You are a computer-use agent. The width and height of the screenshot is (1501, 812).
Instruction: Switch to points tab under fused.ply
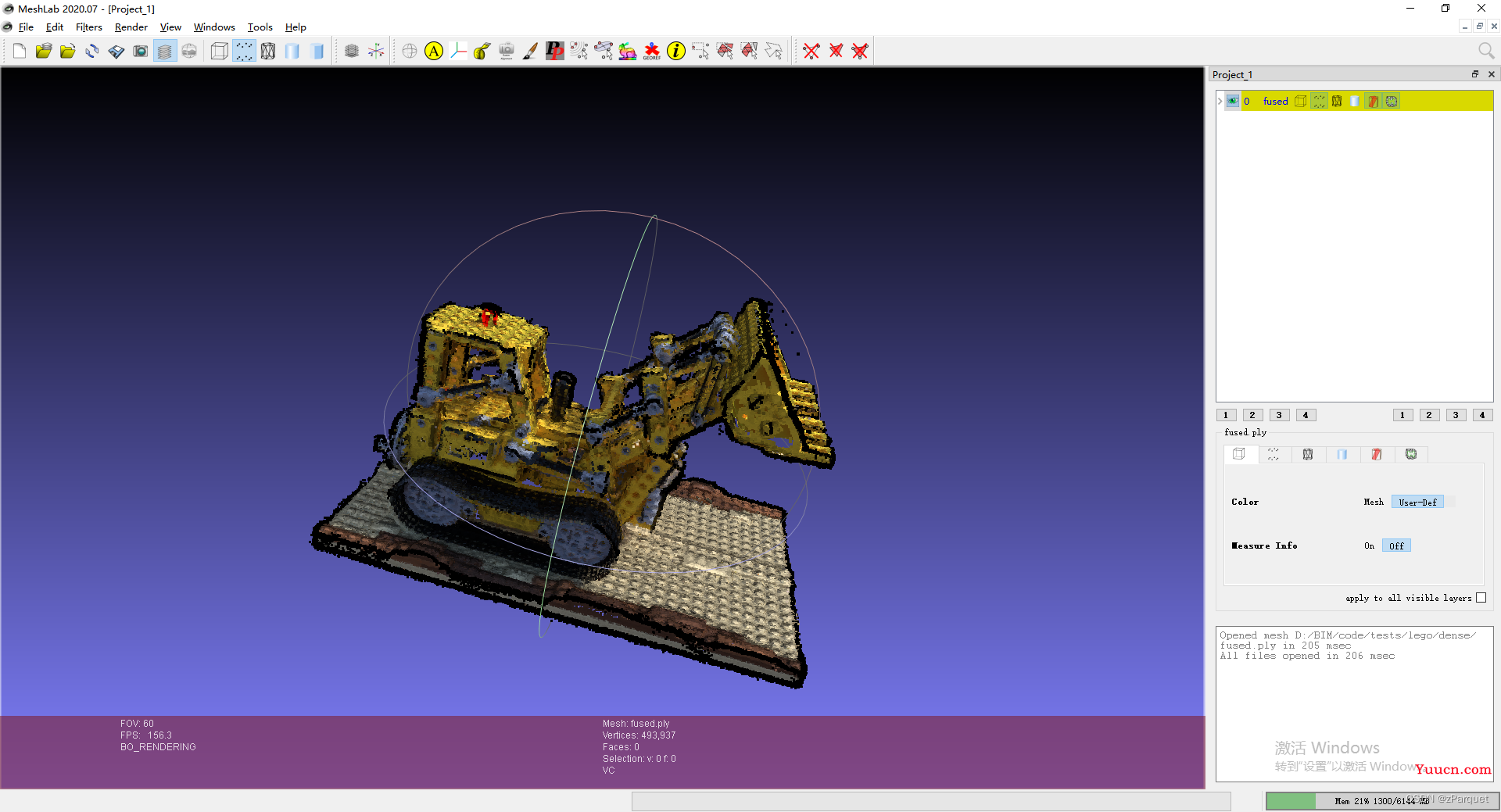(x=1274, y=454)
